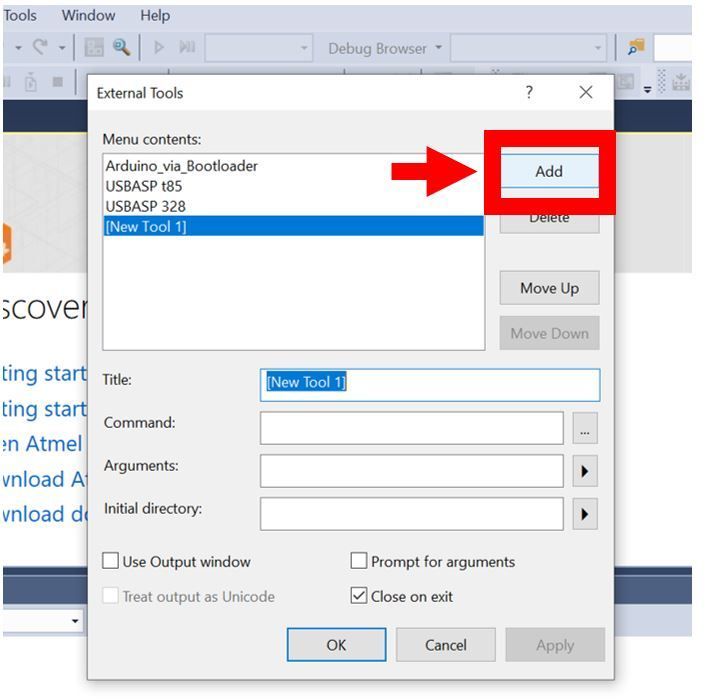Click the toolbar overflow options arrow at right
707x699 pixels.
click(647, 89)
